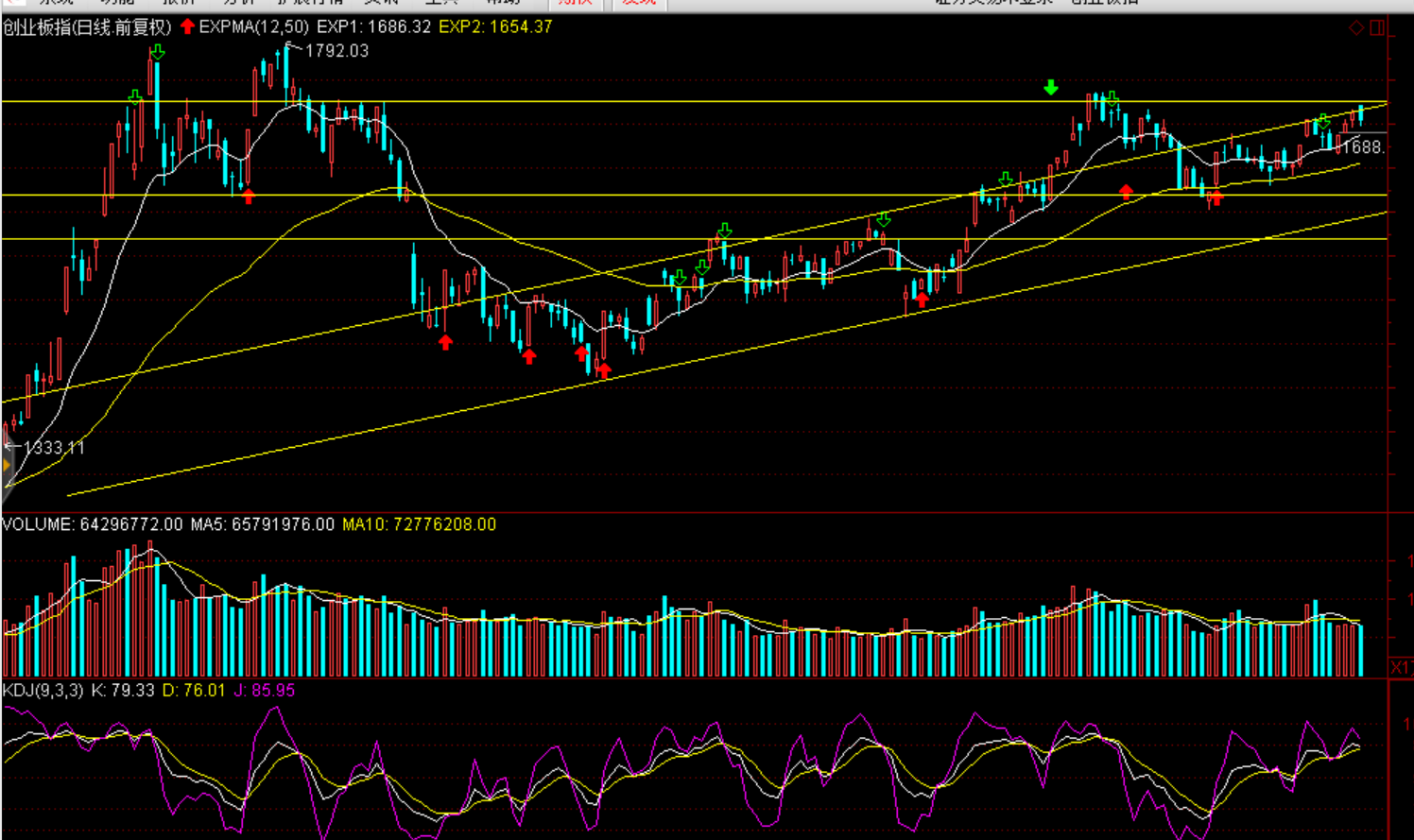1414x840 pixels.
Task: Click the 1688 current price label
Action: coord(1364,147)
